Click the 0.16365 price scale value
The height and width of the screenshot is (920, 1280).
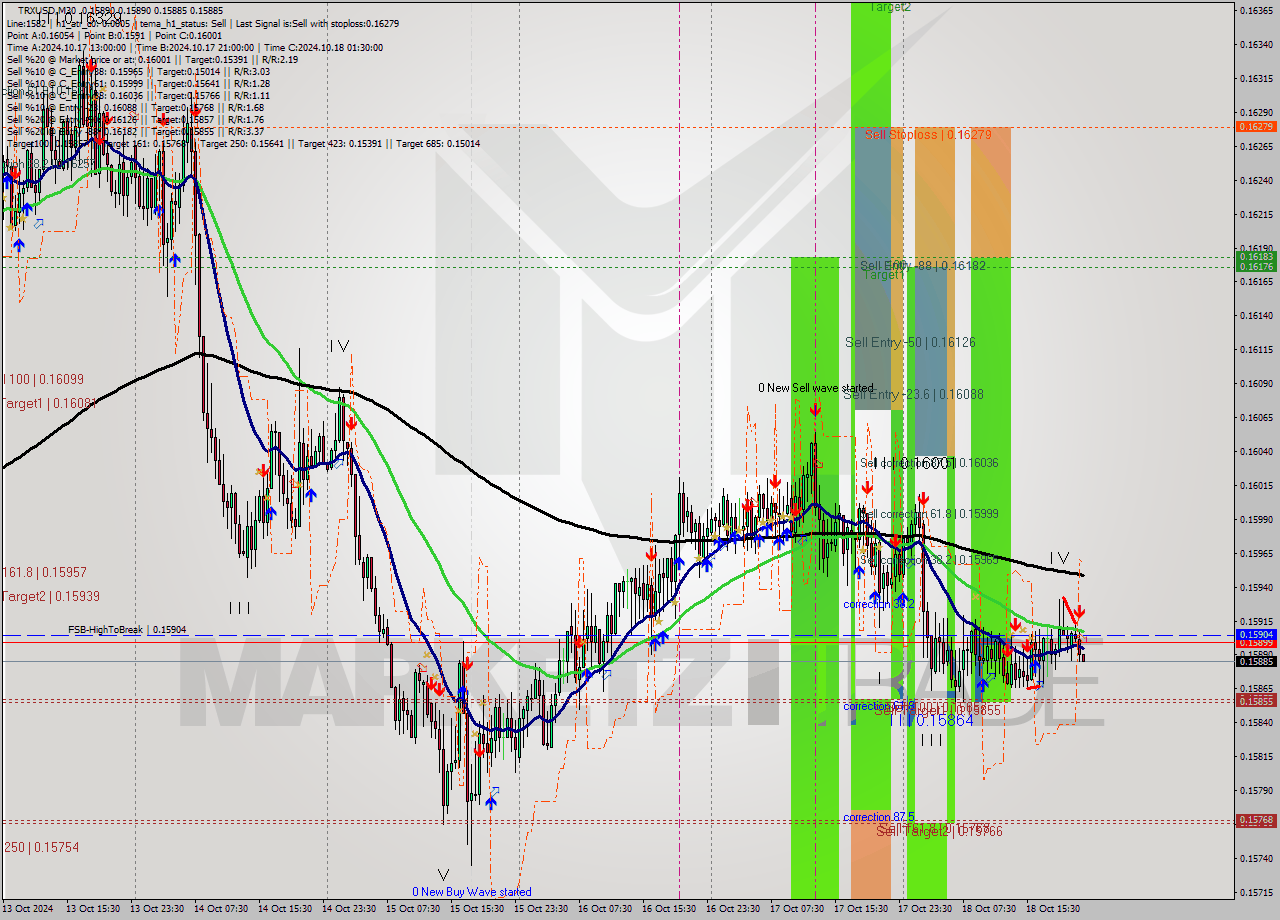pos(1256,10)
